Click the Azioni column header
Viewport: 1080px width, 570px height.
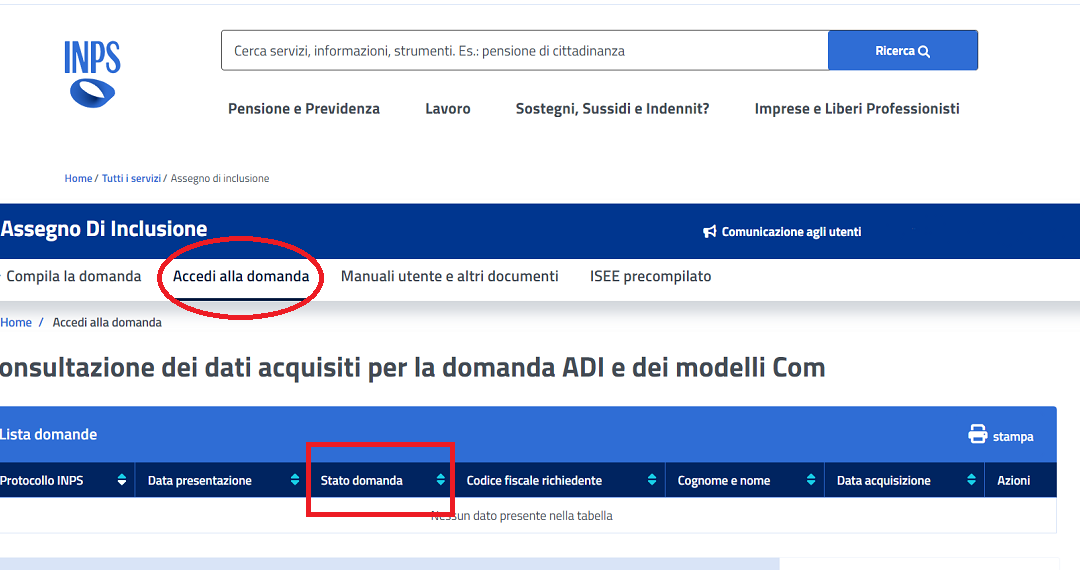(1013, 481)
